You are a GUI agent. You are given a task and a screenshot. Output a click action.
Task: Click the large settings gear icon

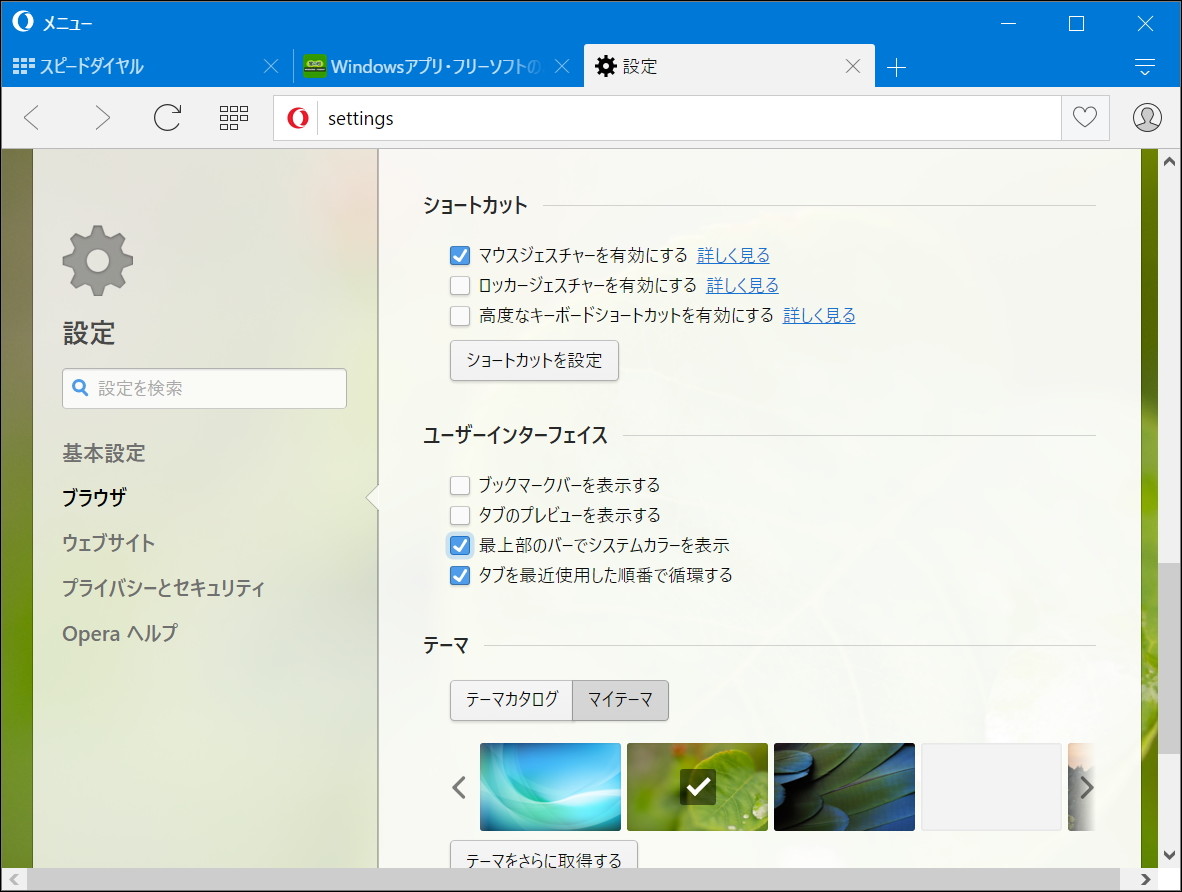96,259
